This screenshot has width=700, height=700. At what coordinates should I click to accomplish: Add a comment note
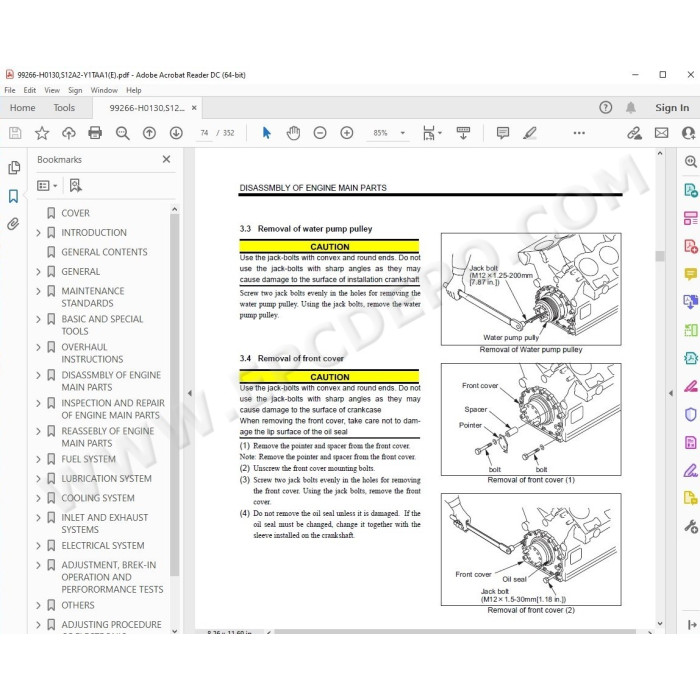coord(503,133)
